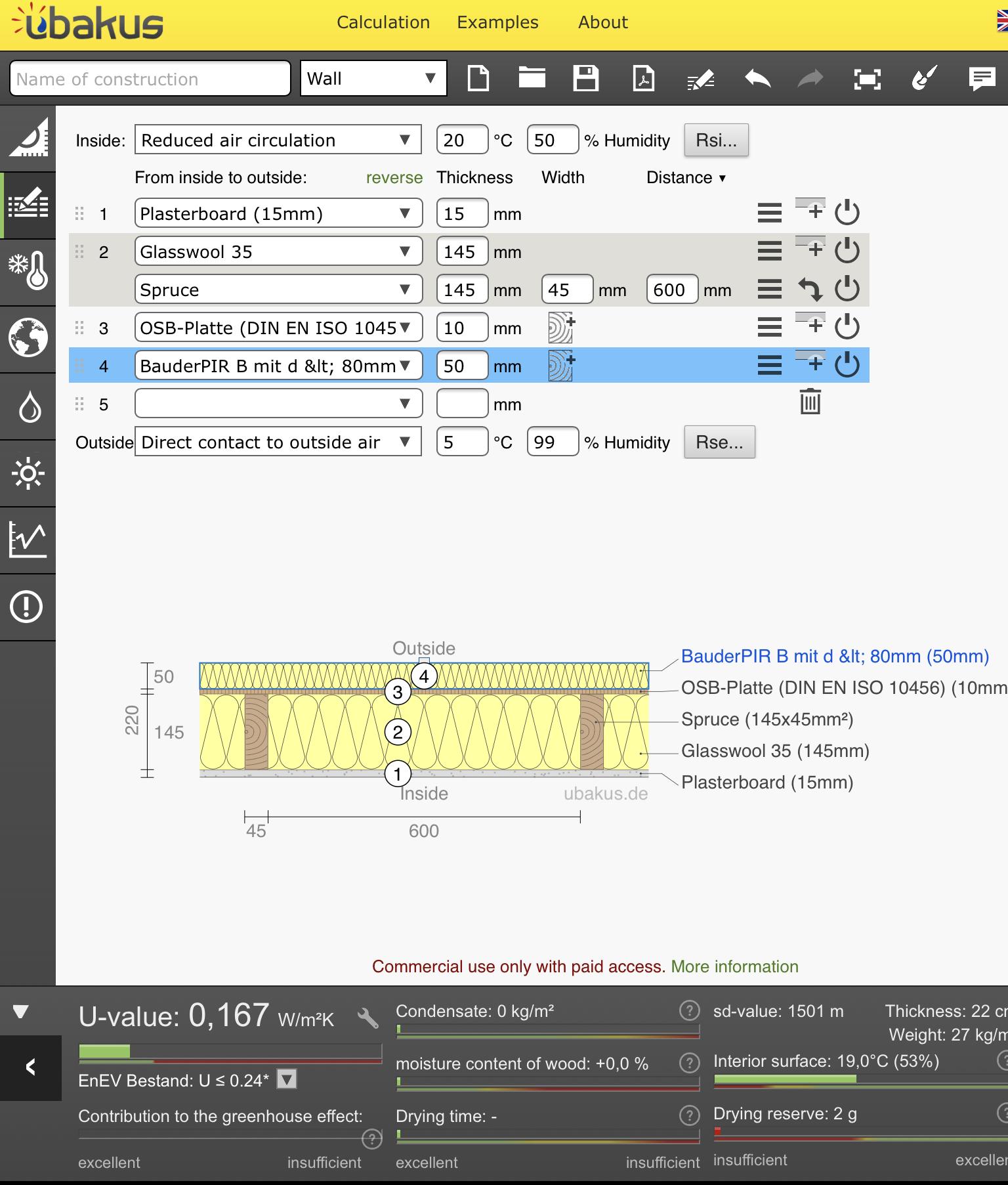Open the moisture droplet sidebar icon

pyautogui.click(x=30, y=407)
